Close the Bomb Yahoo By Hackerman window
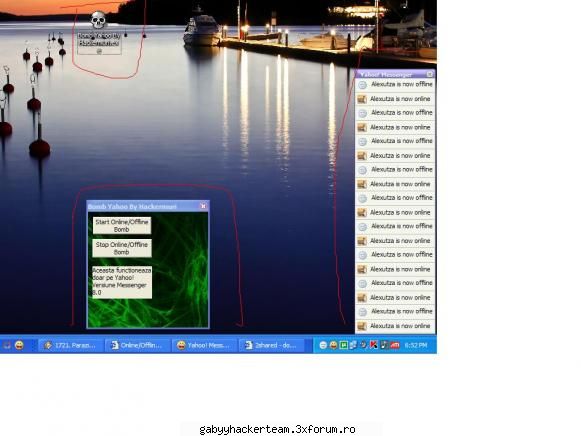Viewport: 581px width, 436px height. pos(203,206)
